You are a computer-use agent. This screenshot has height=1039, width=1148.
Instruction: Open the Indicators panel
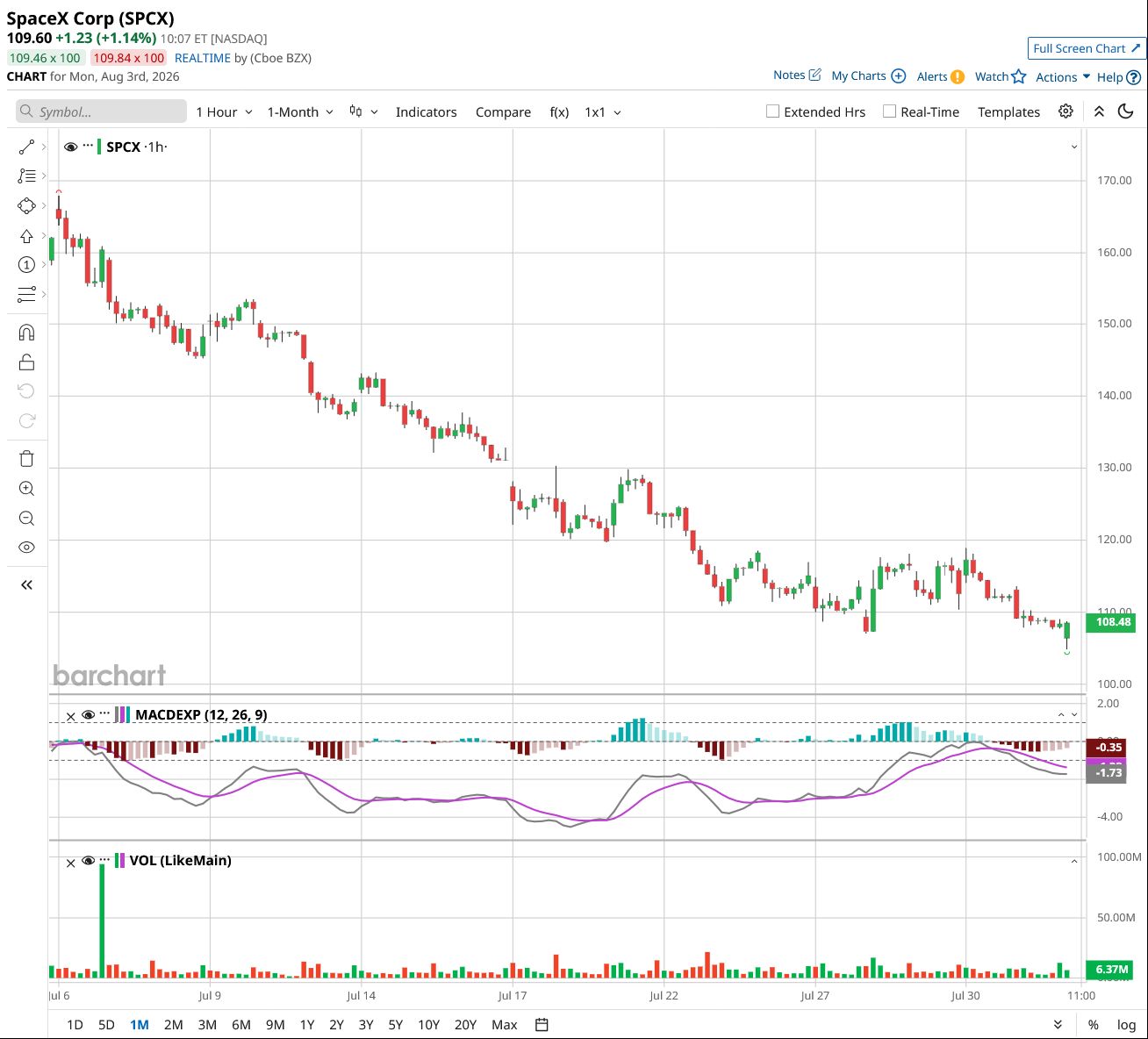coord(426,112)
